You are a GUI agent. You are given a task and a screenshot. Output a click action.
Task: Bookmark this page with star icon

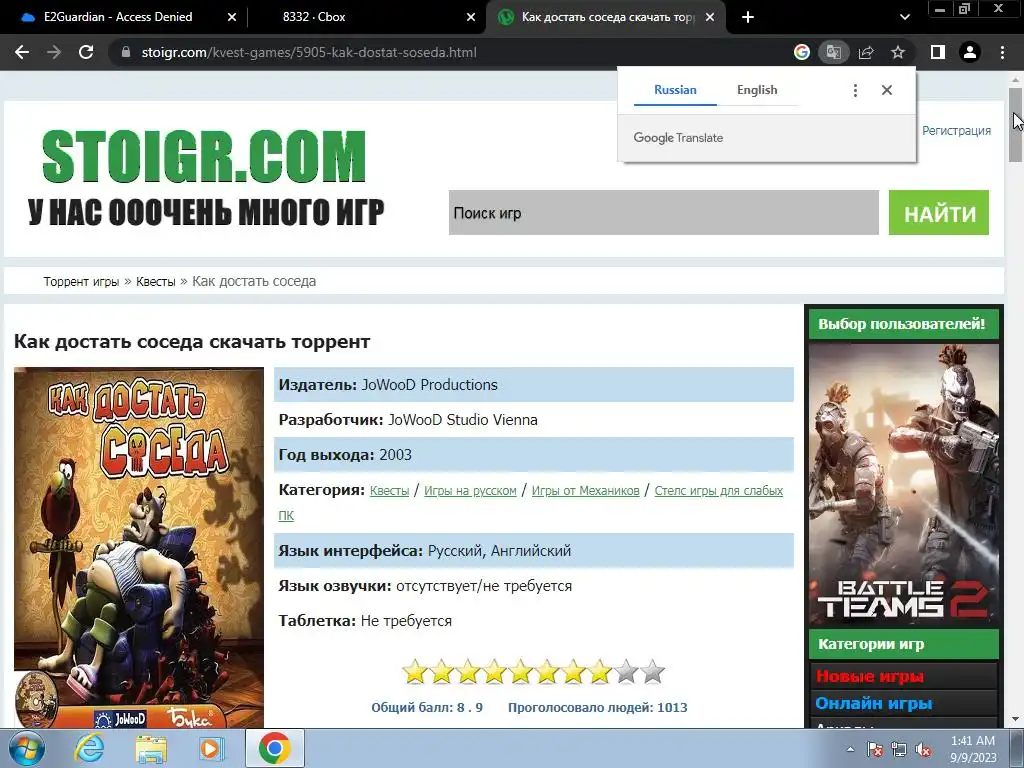(898, 52)
